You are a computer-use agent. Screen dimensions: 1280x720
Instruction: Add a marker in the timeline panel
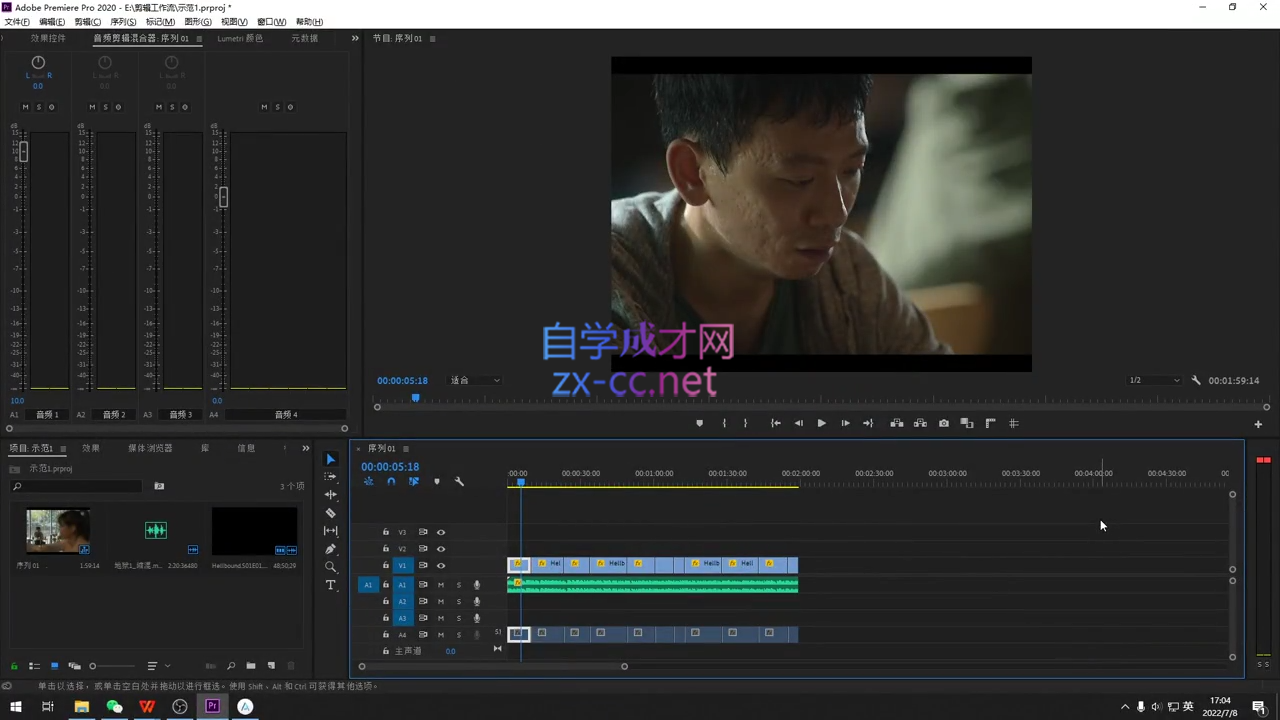(x=436, y=482)
